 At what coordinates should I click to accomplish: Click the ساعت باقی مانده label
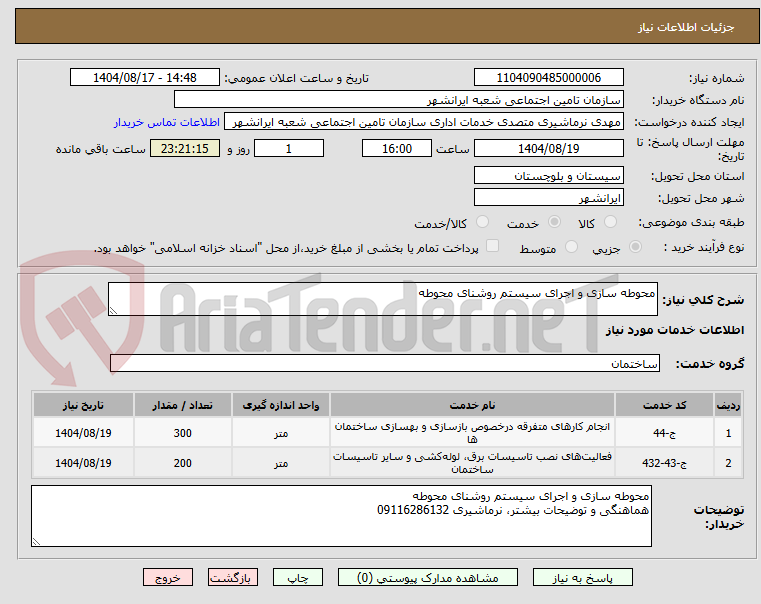101,149
